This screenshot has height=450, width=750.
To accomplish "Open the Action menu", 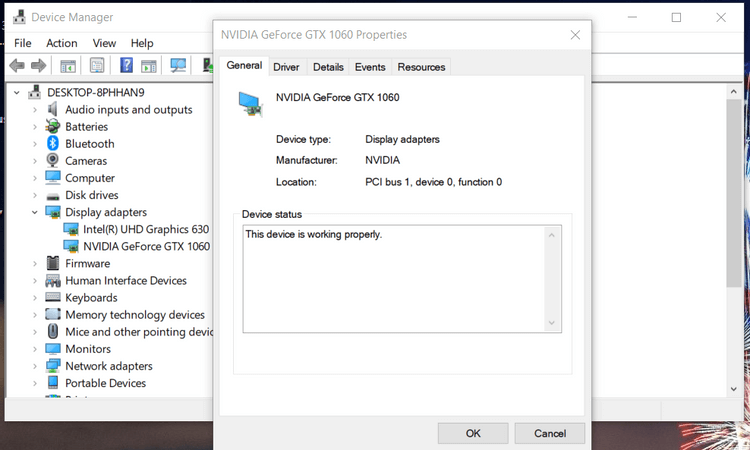I will [61, 43].
